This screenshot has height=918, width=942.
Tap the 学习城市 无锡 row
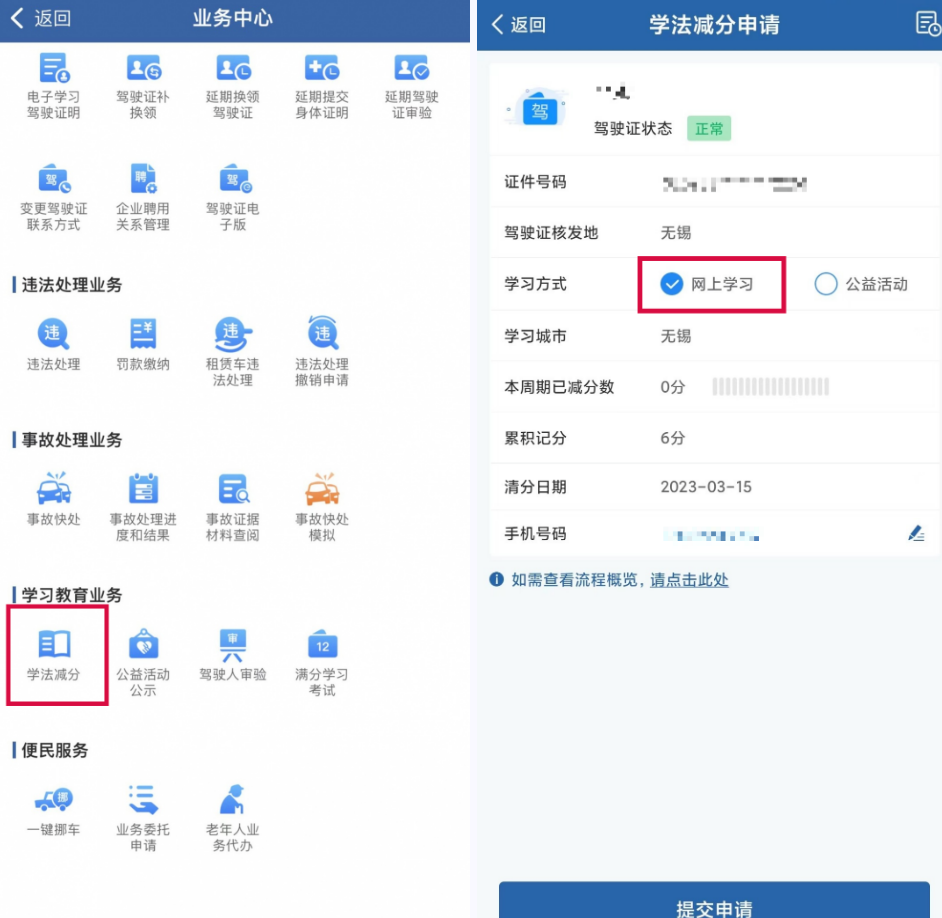[714, 336]
